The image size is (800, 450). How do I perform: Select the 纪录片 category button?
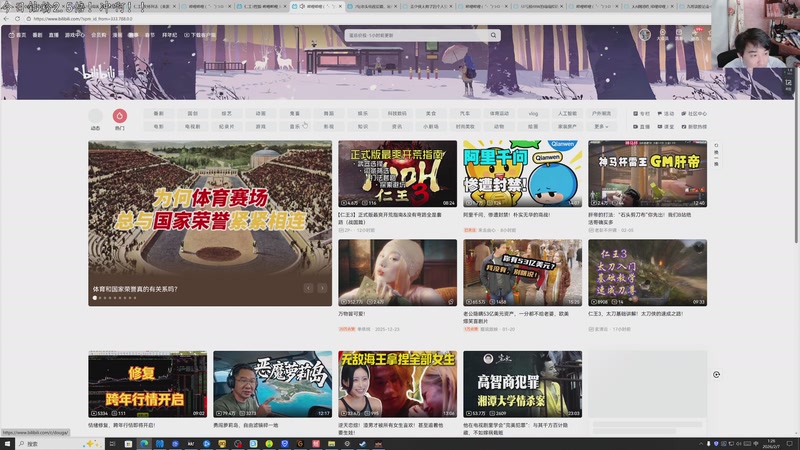(x=227, y=127)
